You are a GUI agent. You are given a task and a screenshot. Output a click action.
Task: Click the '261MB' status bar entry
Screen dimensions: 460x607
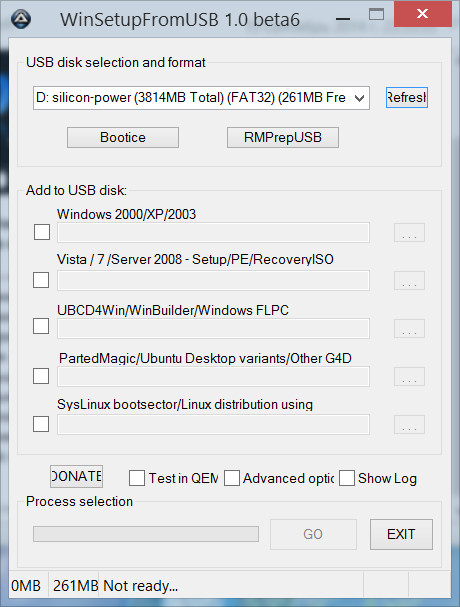point(75,586)
